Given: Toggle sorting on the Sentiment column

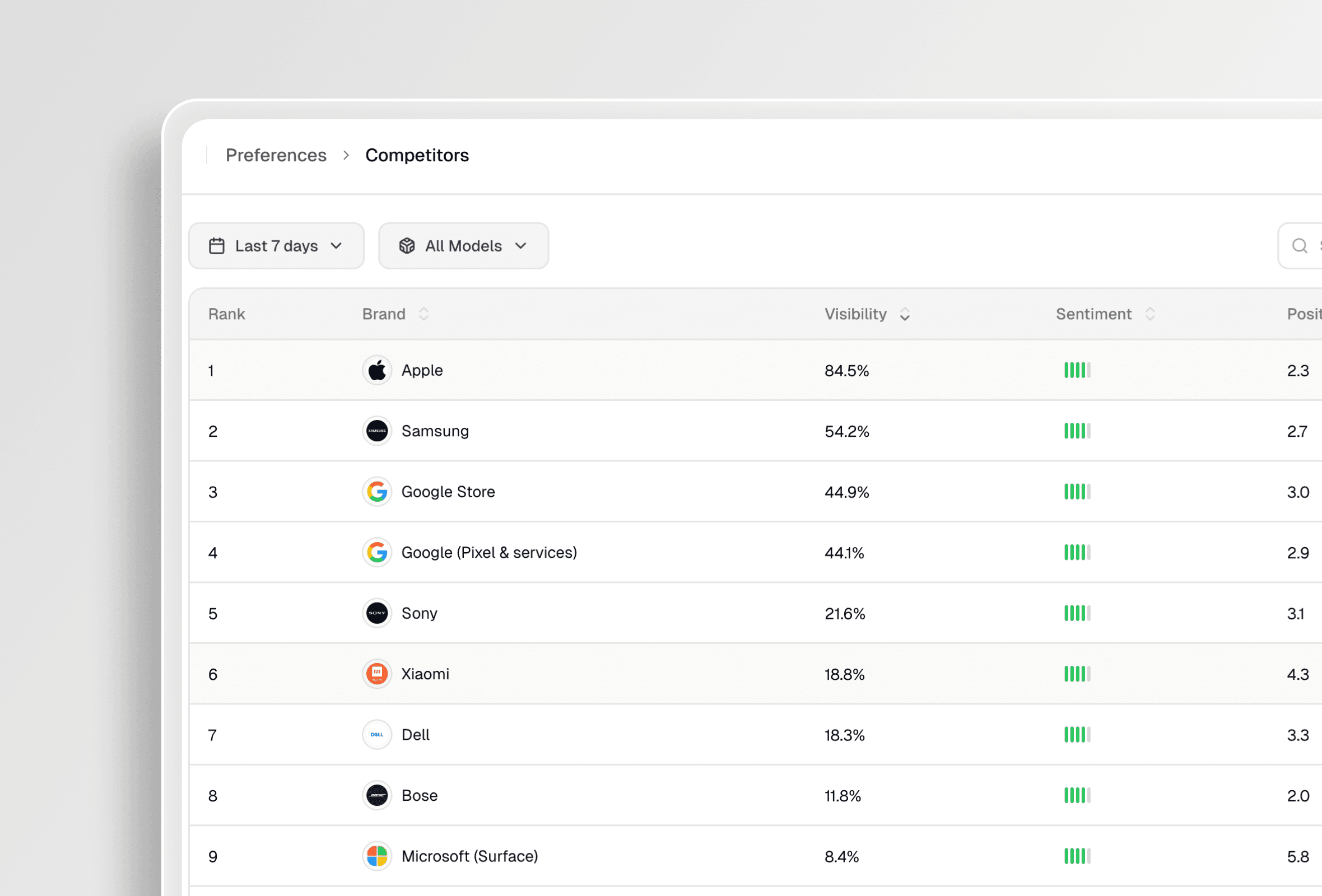Looking at the screenshot, I should pyautogui.click(x=1149, y=314).
